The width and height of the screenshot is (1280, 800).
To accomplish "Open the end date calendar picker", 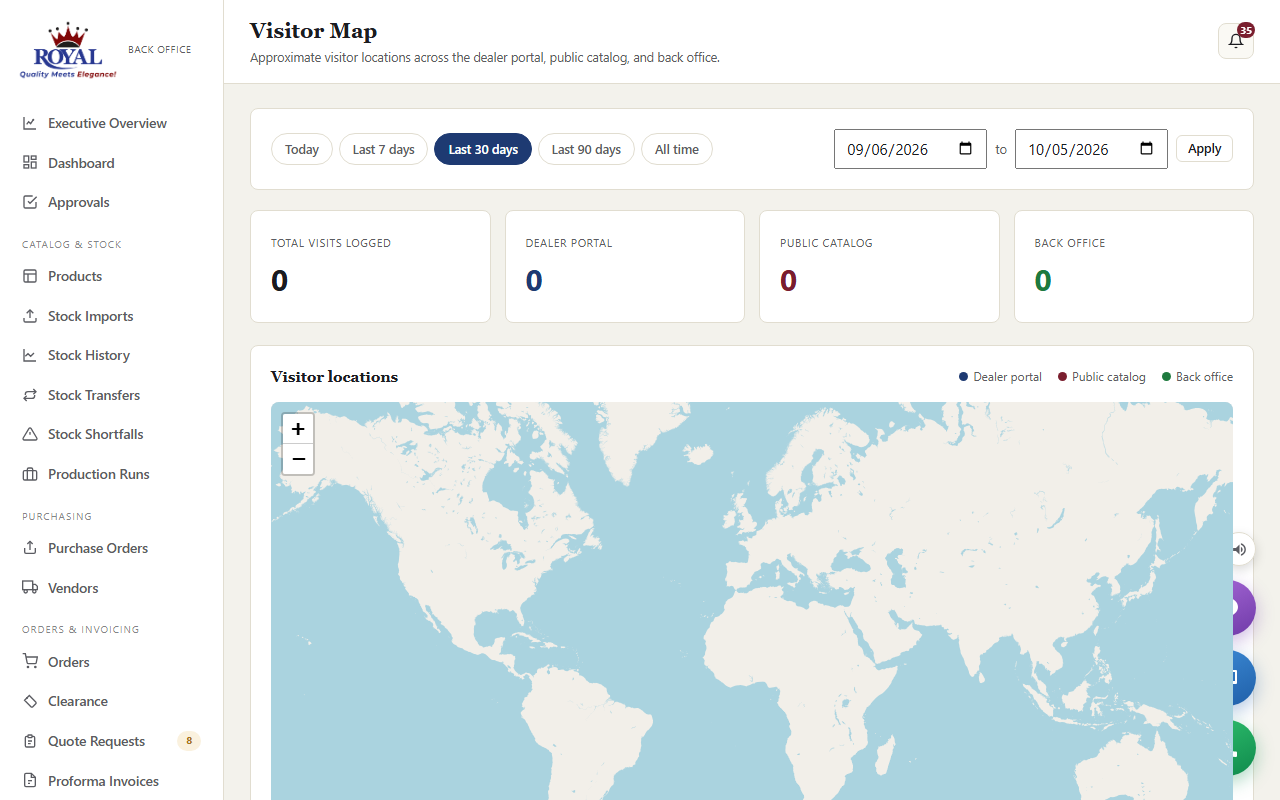I will (1146, 149).
